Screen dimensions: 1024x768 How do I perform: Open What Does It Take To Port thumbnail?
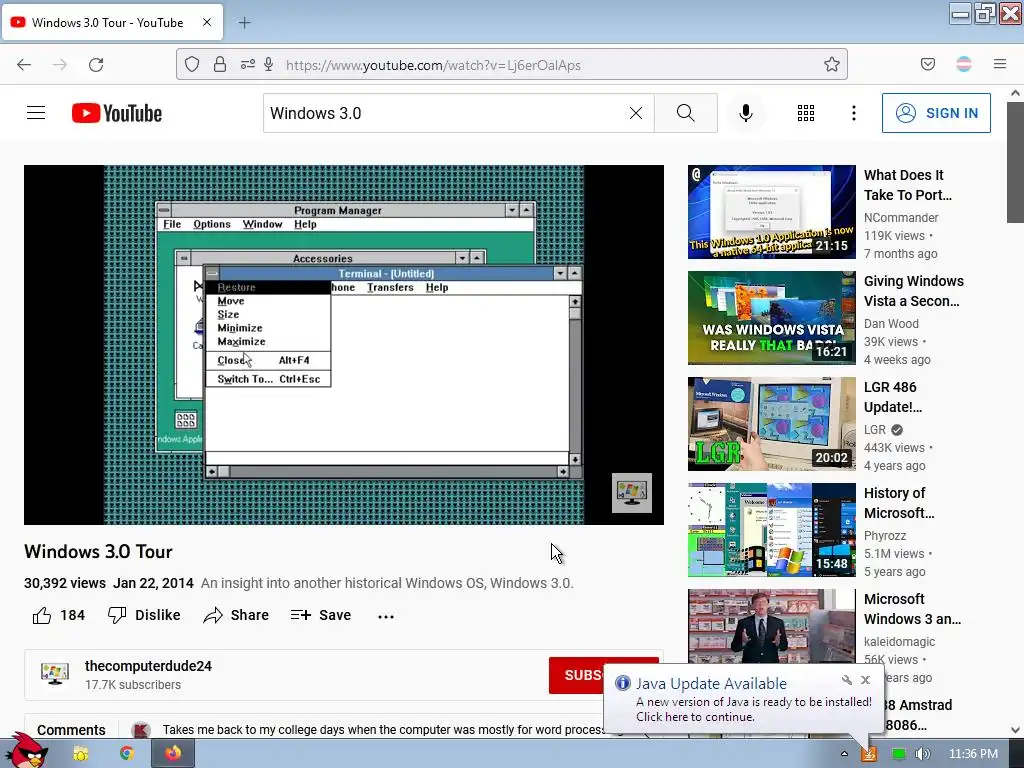point(771,212)
